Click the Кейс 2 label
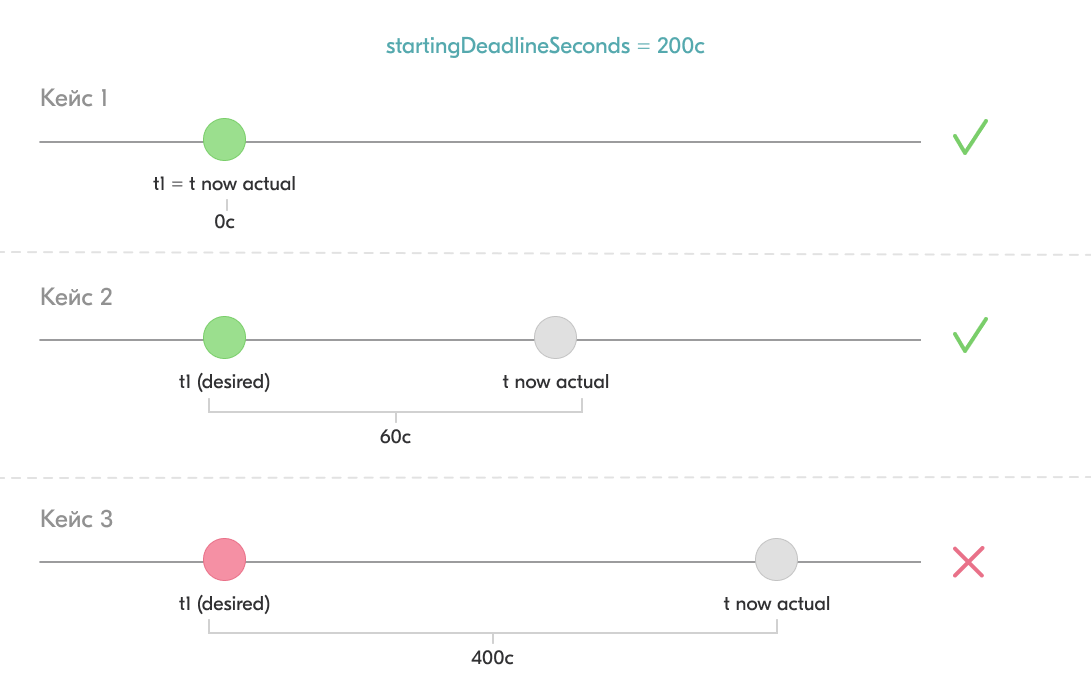The height and width of the screenshot is (693, 1091). tap(76, 297)
